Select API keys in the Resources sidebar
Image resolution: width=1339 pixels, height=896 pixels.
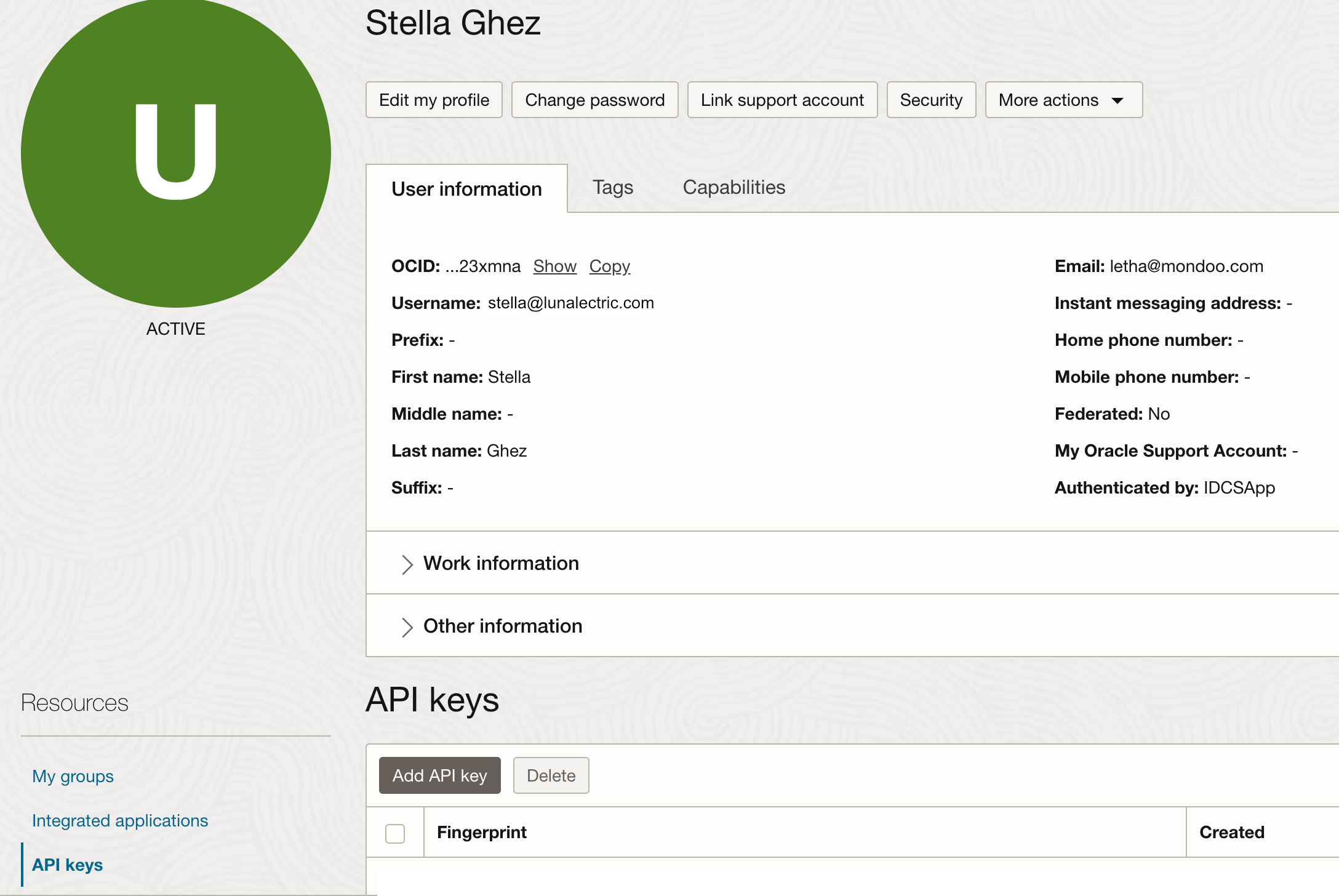[x=68, y=865]
